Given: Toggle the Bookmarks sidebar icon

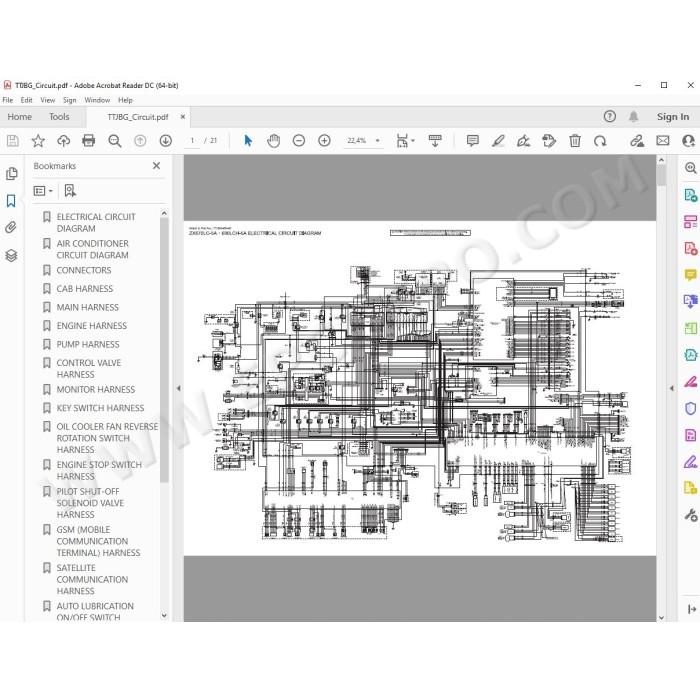Looking at the screenshot, I should (11, 201).
